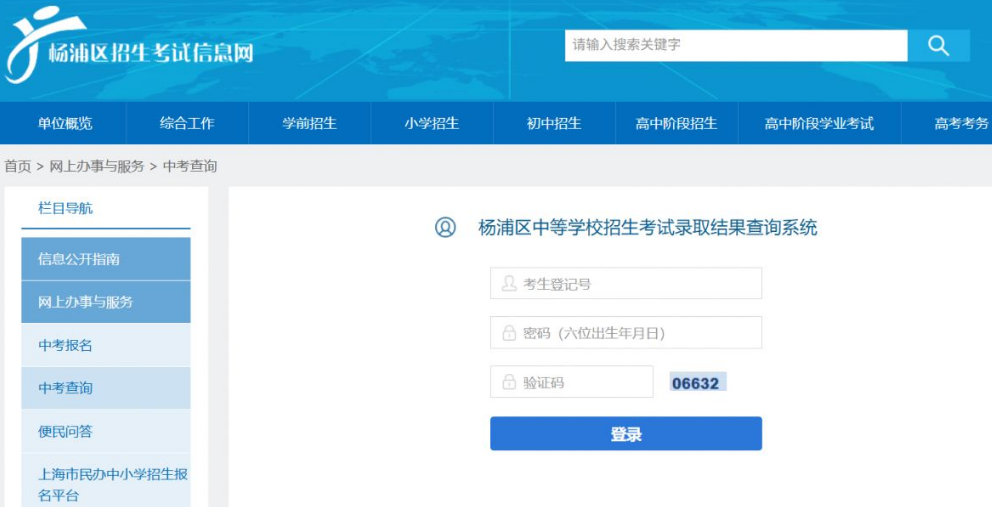
Task: Open the 小学招生 menu
Action: pyautogui.click(x=431, y=123)
